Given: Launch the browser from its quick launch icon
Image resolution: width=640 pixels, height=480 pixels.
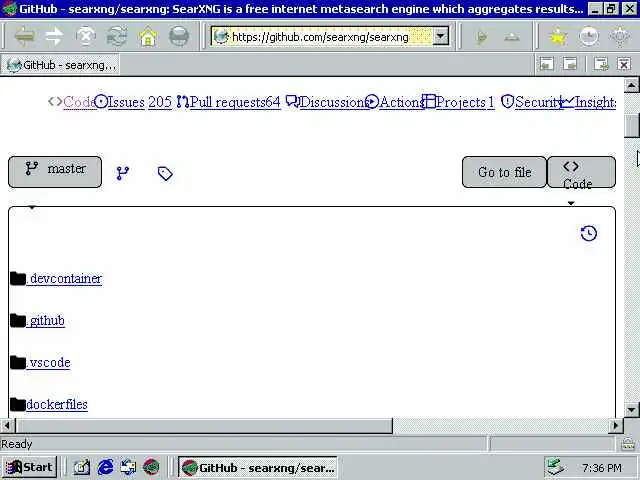Looking at the screenshot, I should [151, 467].
